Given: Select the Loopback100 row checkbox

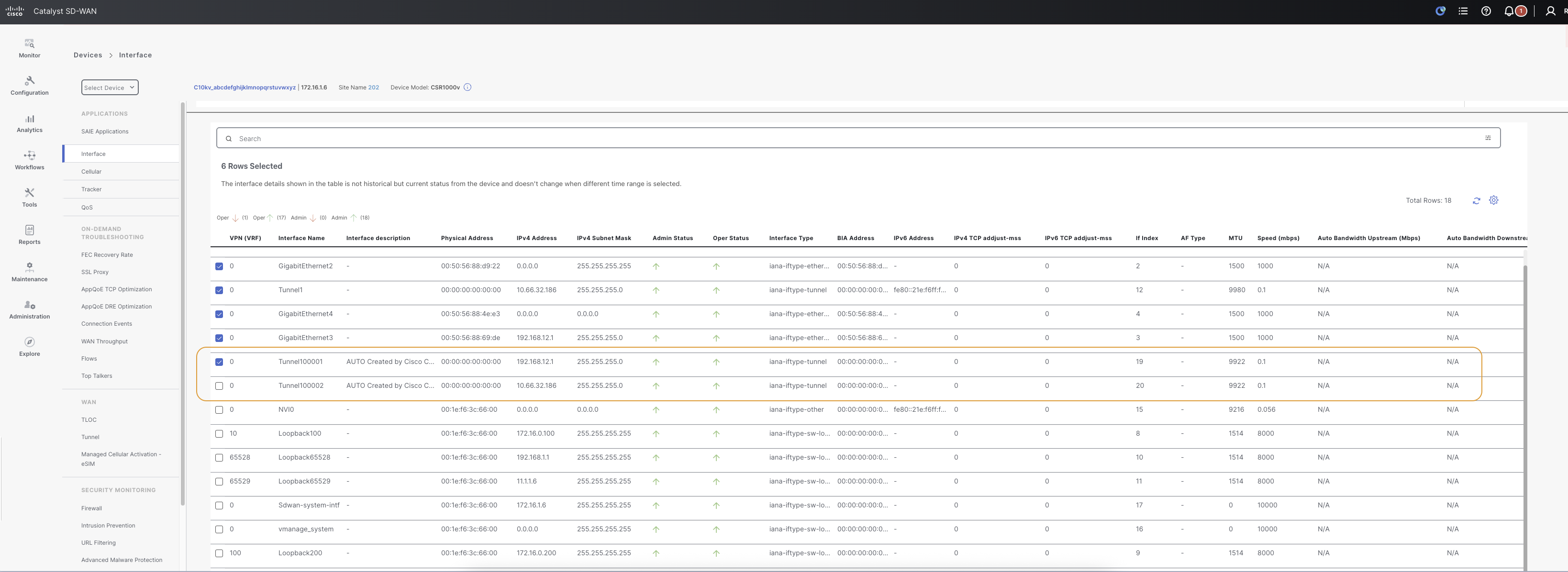Looking at the screenshot, I should coord(219,434).
